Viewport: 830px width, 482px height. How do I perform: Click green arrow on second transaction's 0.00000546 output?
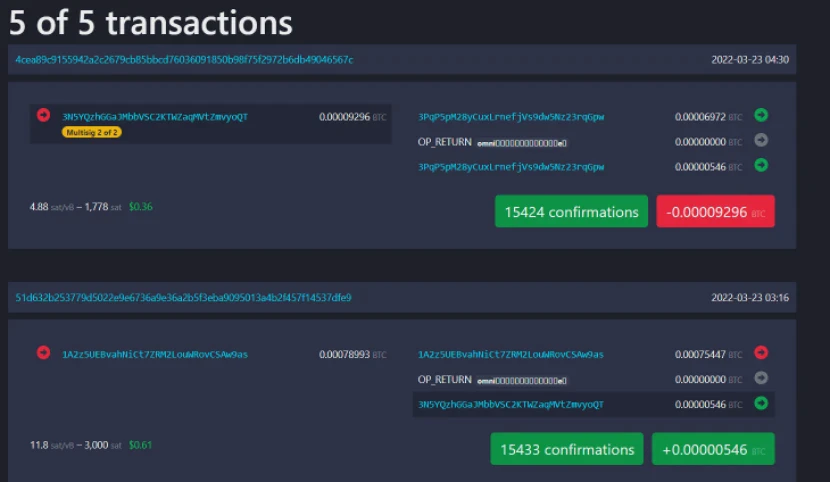coord(761,404)
